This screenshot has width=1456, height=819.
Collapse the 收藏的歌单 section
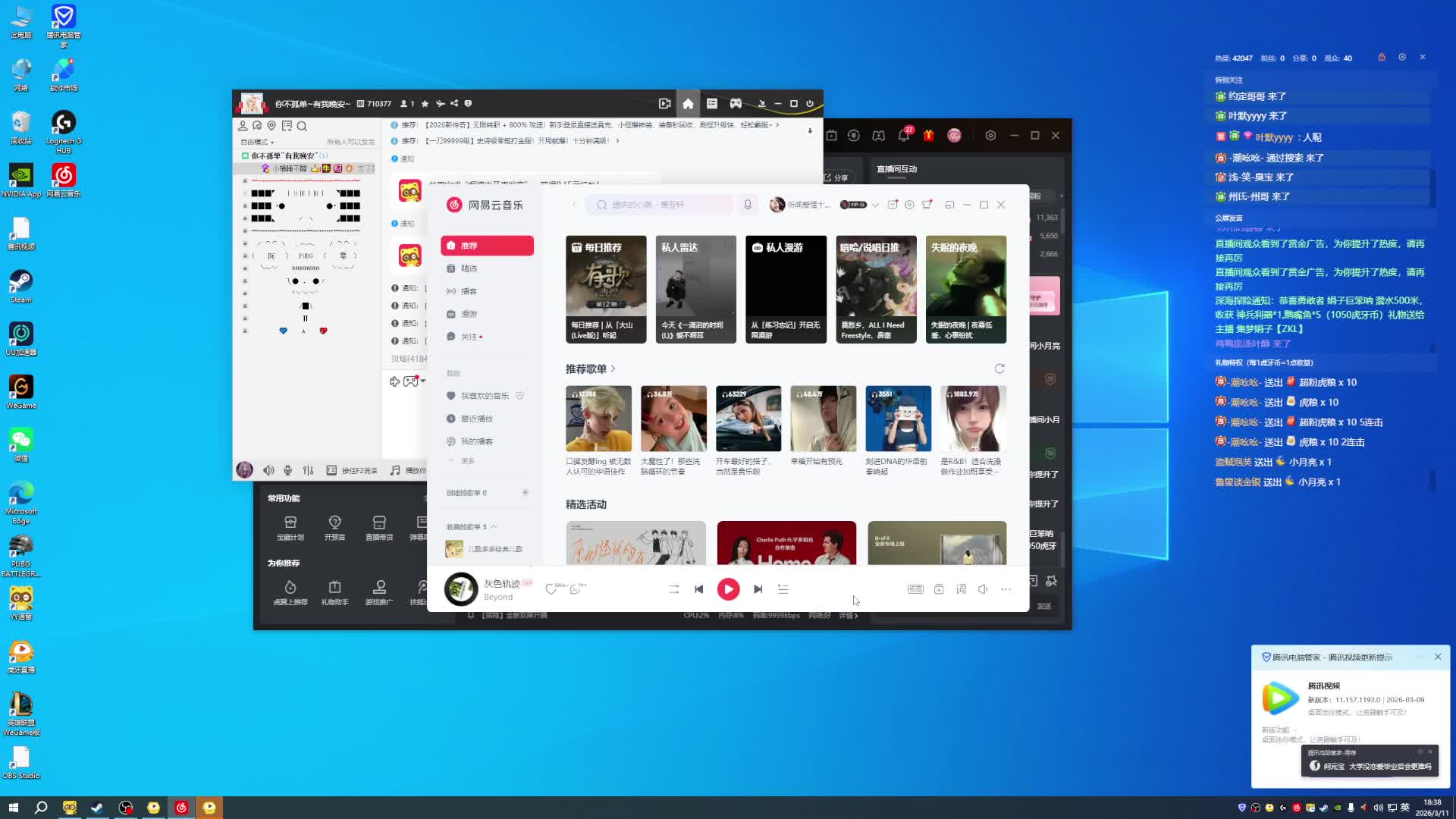click(x=494, y=526)
